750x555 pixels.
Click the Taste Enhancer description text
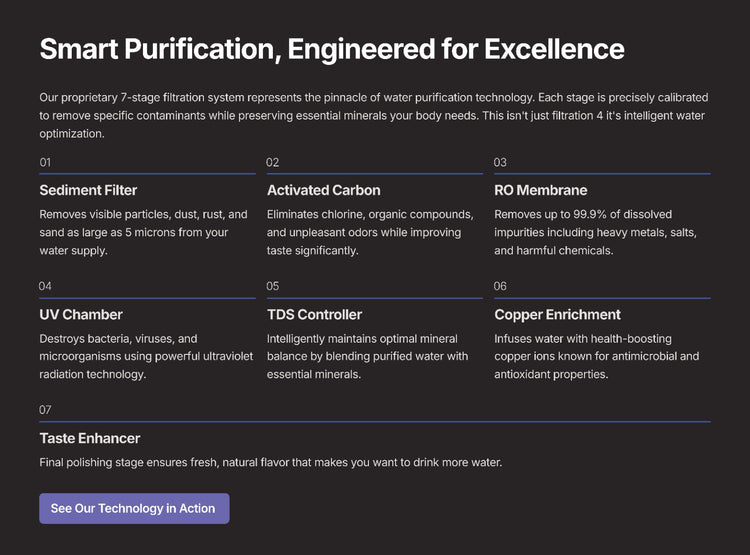[x=270, y=463]
